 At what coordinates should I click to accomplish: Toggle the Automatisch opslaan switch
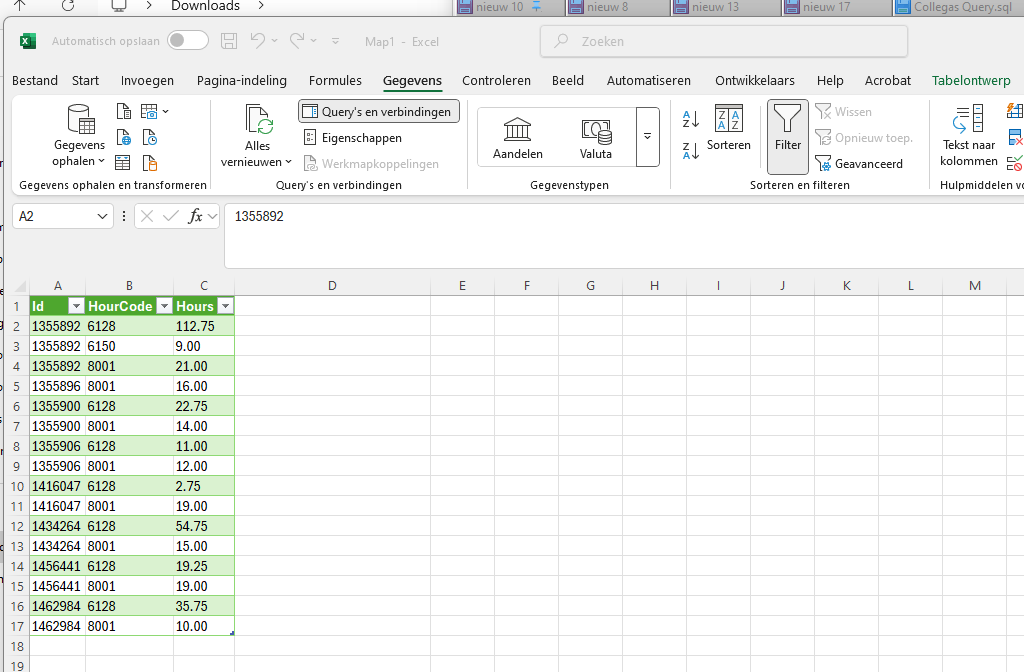(188, 41)
